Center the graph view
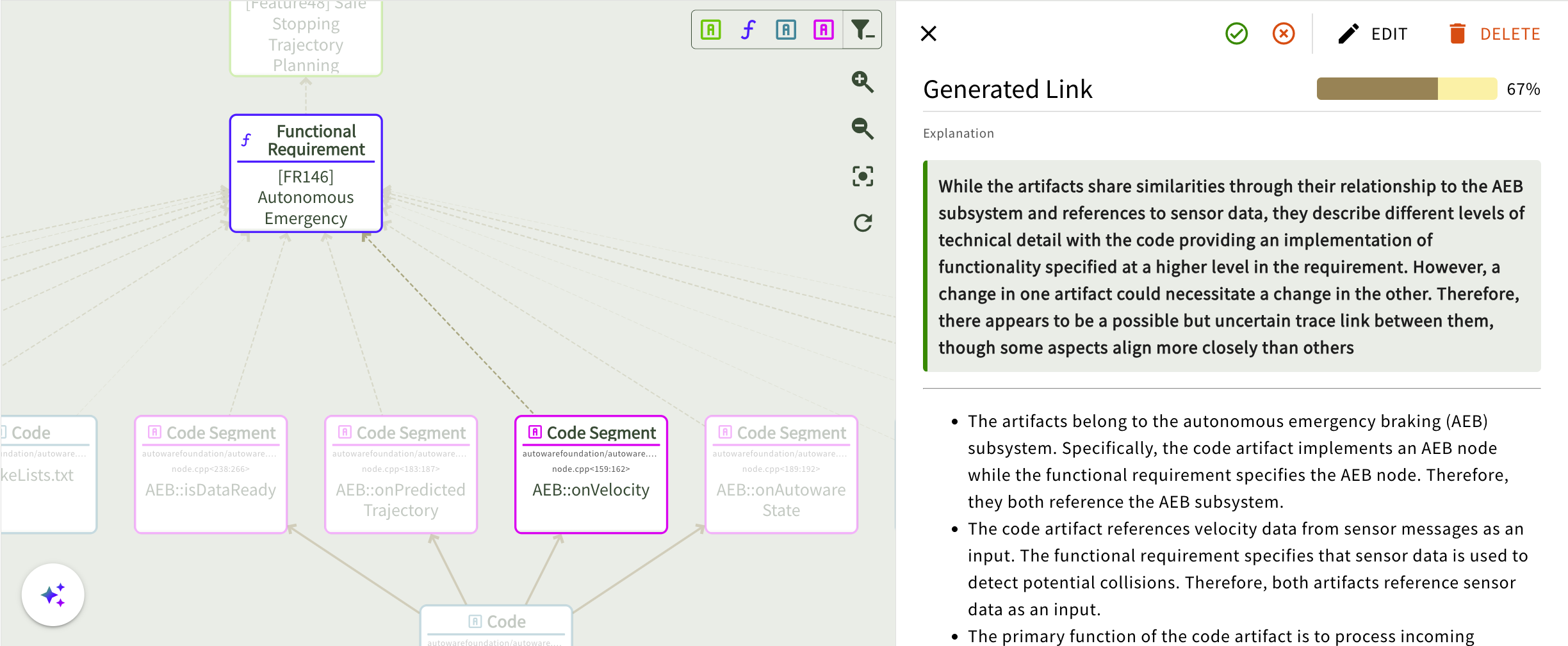Viewport: 1568px width, 646px height. [863, 176]
